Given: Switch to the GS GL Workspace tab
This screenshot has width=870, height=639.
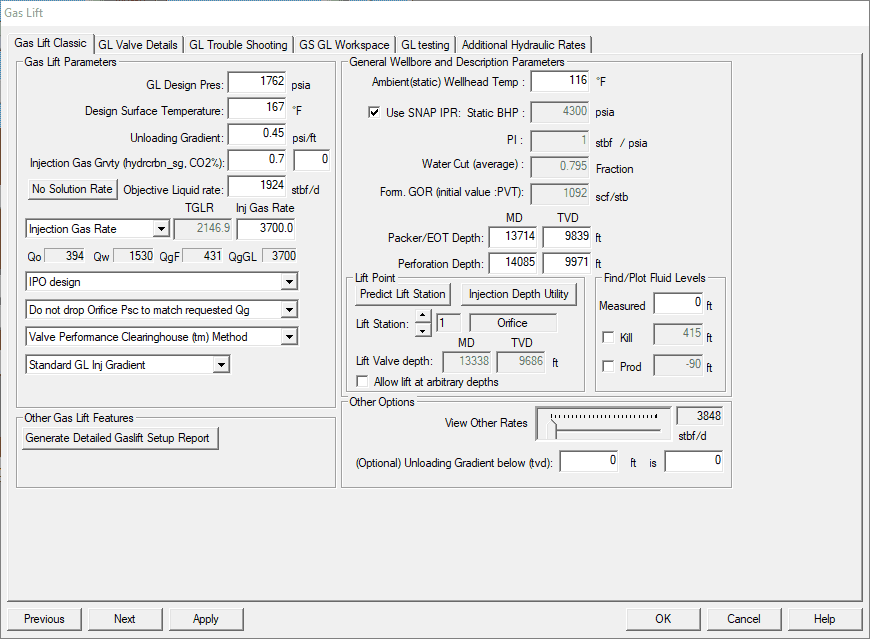Looking at the screenshot, I should coord(344,44).
